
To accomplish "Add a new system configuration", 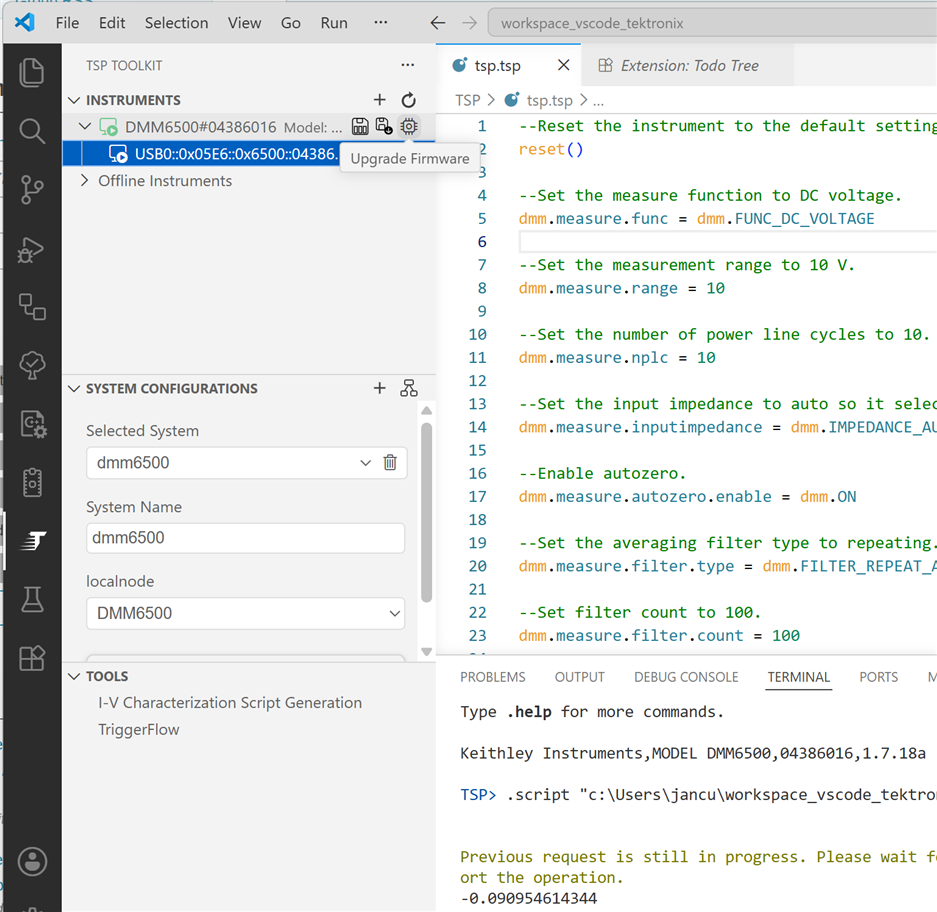I will point(379,388).
